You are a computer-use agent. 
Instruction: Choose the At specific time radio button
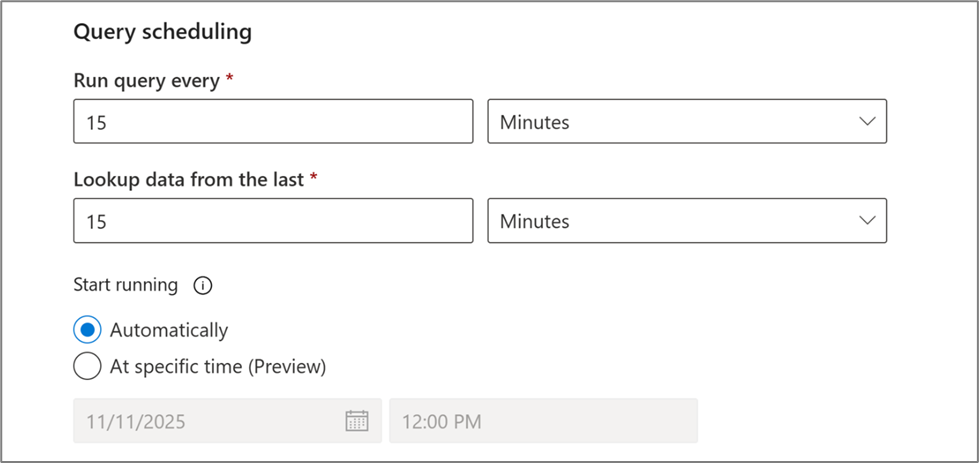click(87, 367)
